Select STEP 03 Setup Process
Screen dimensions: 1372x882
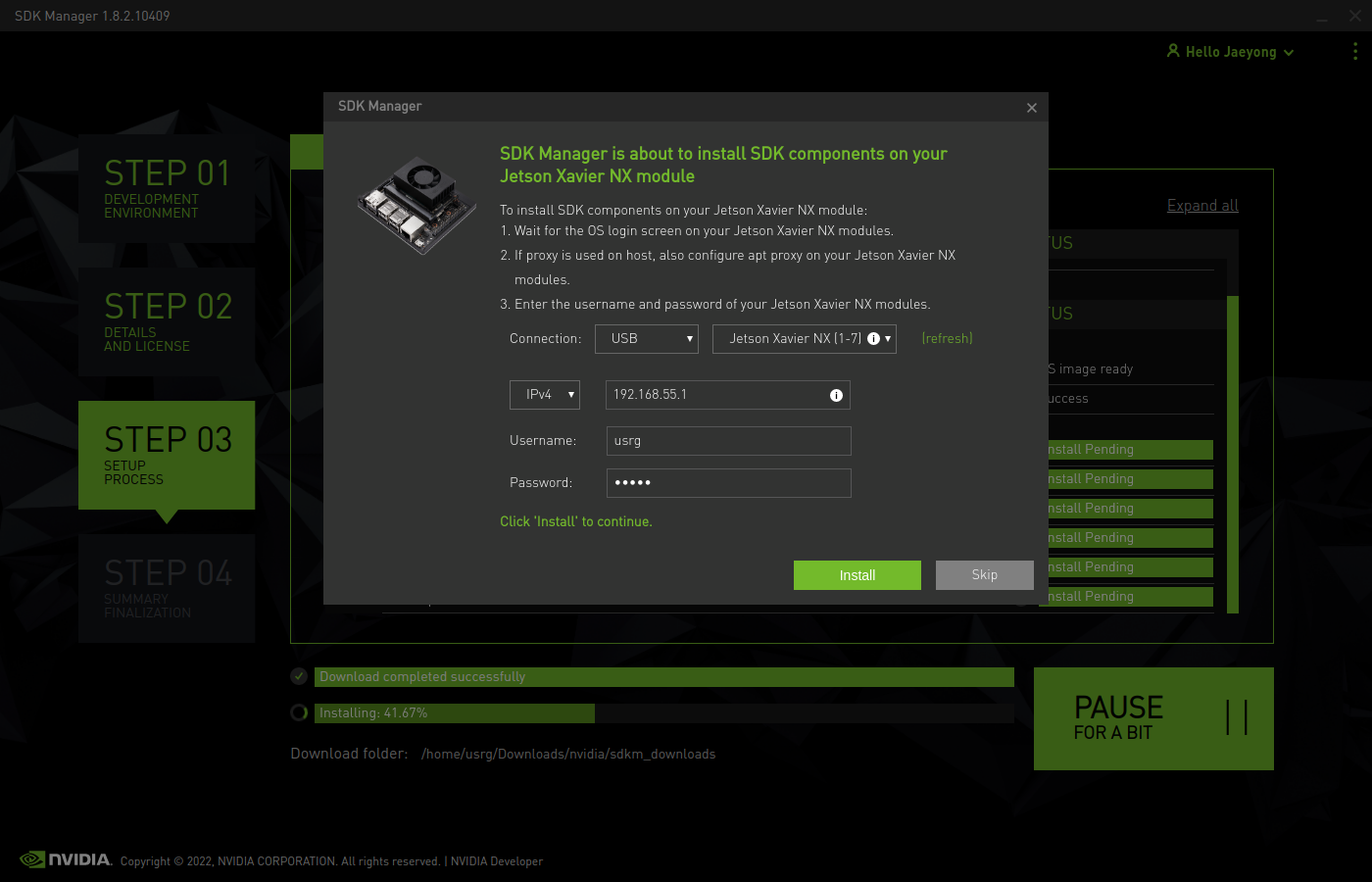167,455
